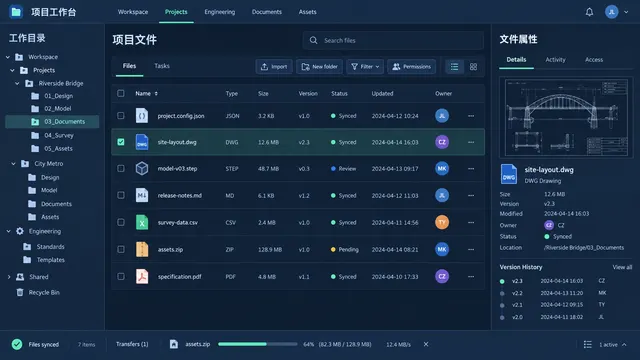
Task: Click CZ owner avatar in site-layout.dwg row
Action: click(442, 142)
